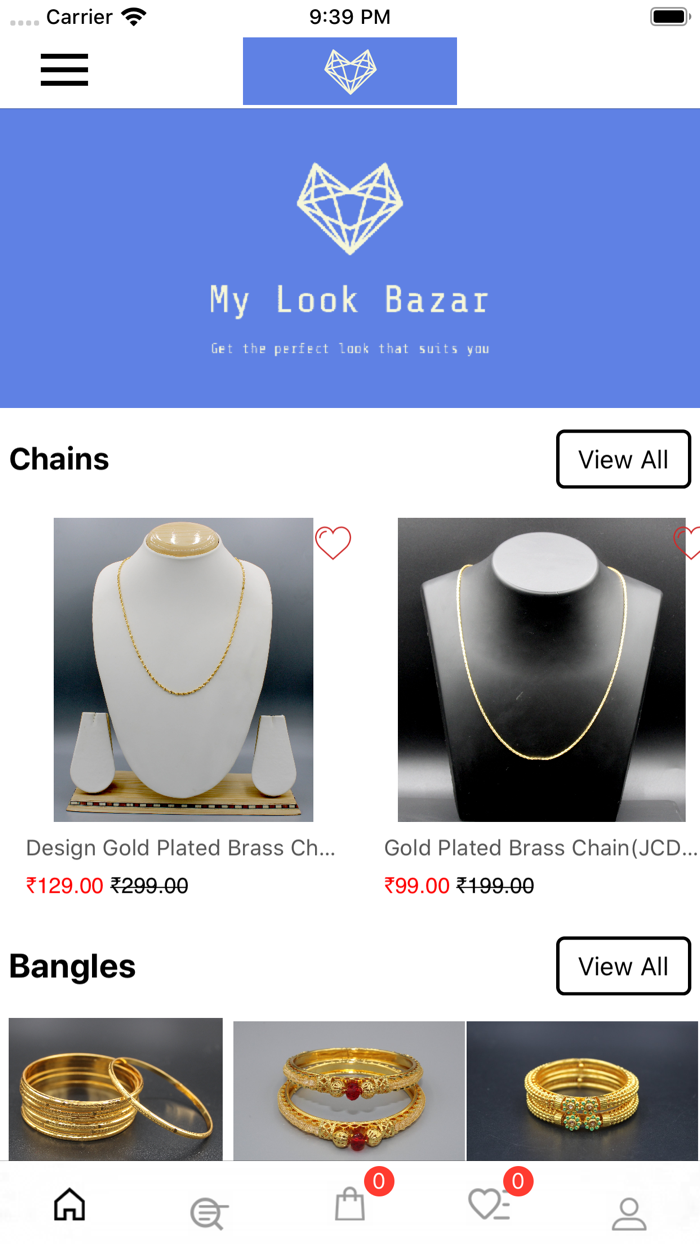
Task: Select the search icon in bottom bar
Action: 208,1210
